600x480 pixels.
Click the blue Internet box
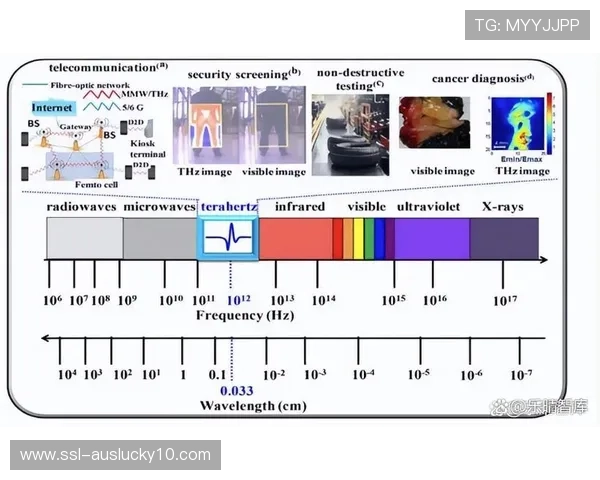(x=51, y=107)
